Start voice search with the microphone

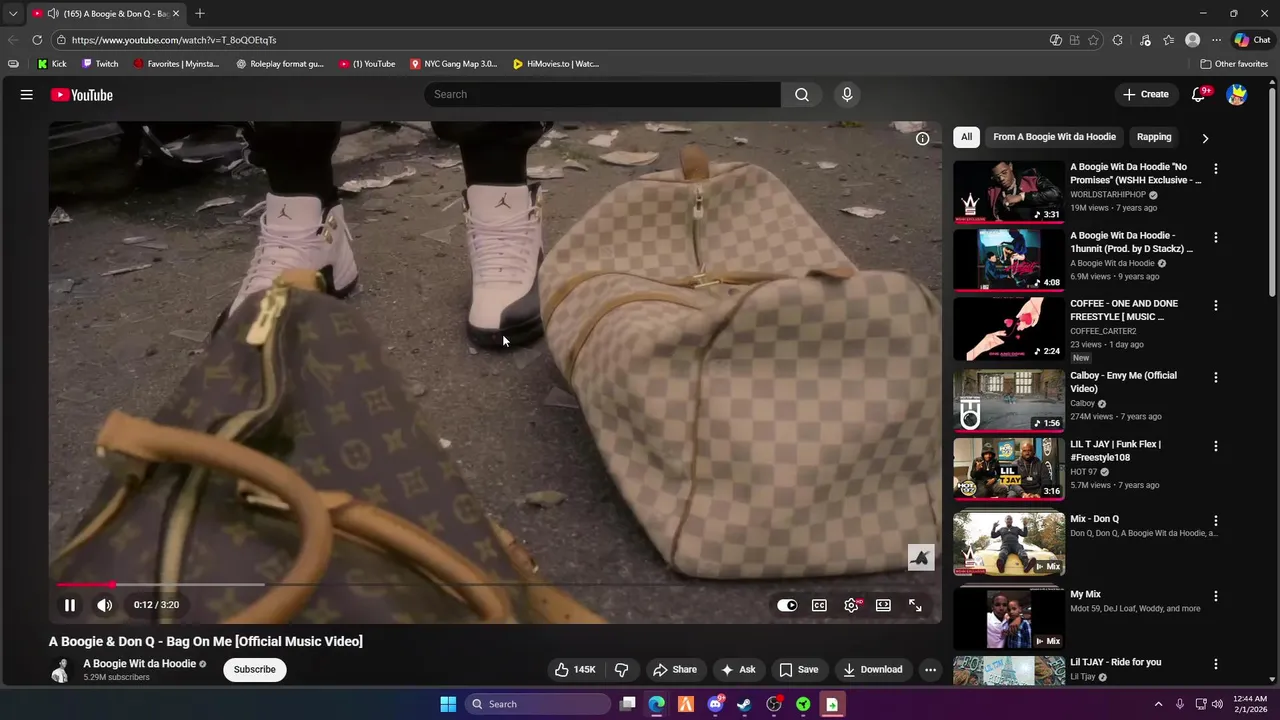coord(847,94)
